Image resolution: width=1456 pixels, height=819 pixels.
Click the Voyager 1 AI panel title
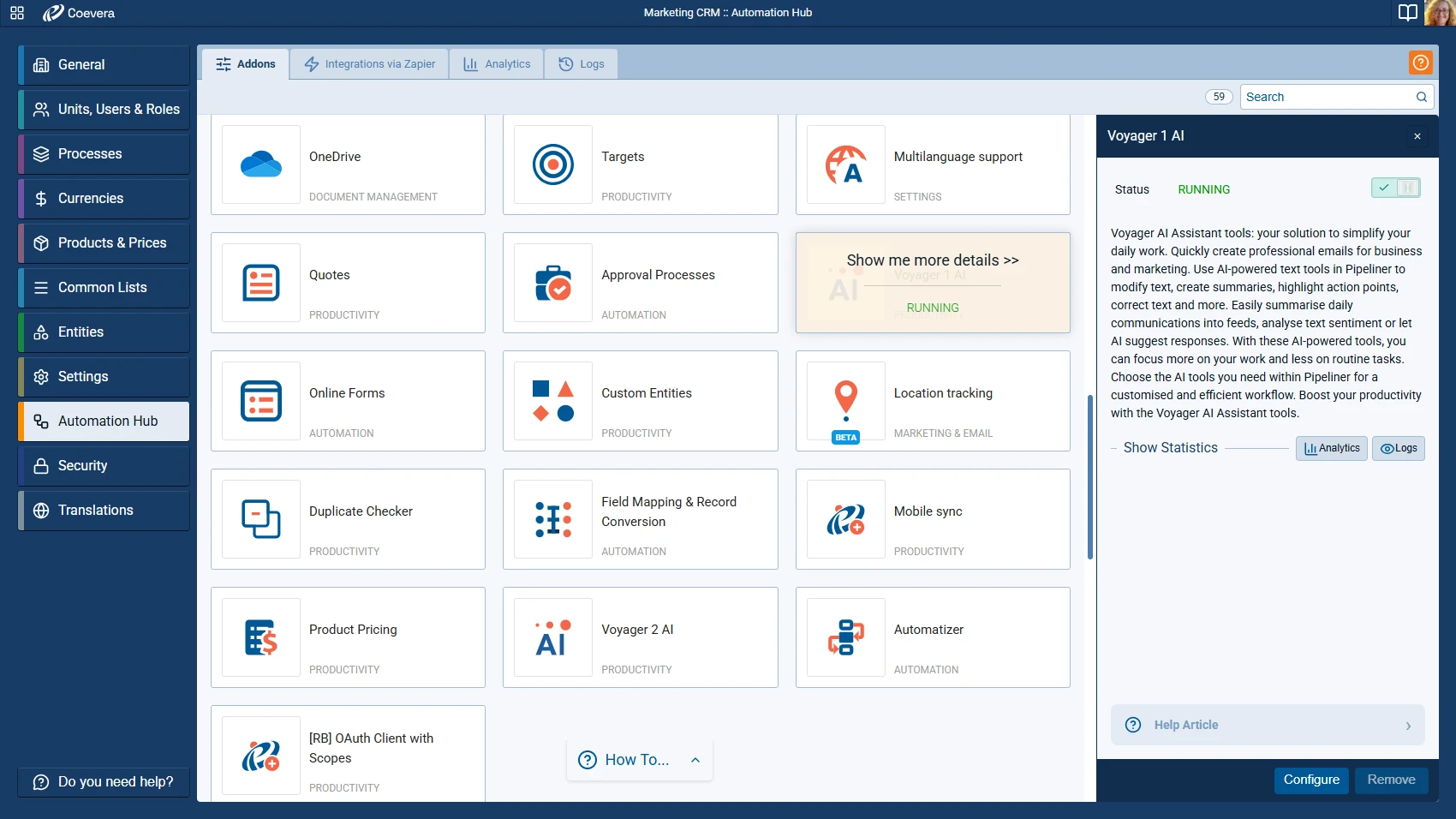click(1145, 136)
